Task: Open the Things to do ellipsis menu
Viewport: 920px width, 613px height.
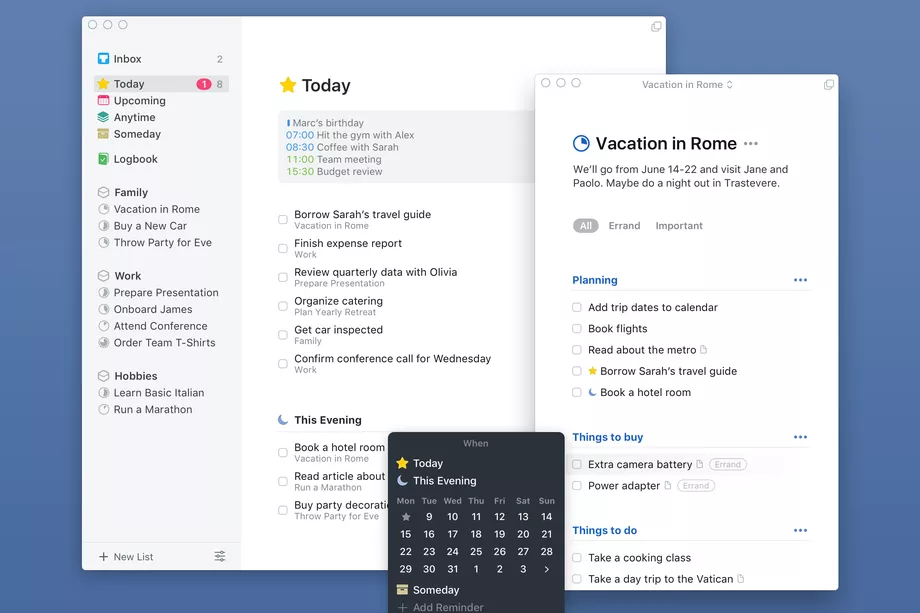Action: point(800,530)
